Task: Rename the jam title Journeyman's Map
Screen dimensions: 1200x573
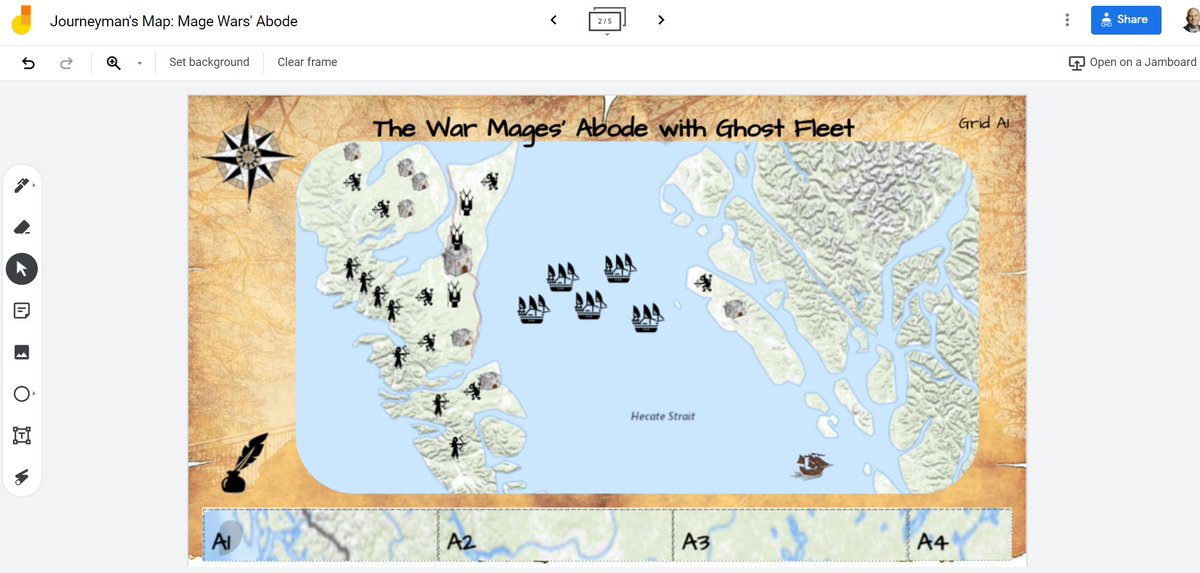Action: 174,21
